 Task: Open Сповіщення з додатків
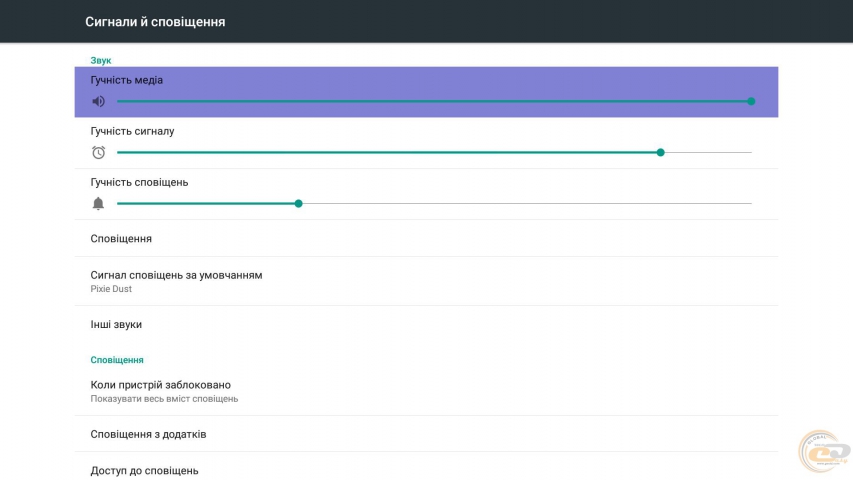point(148,434)
